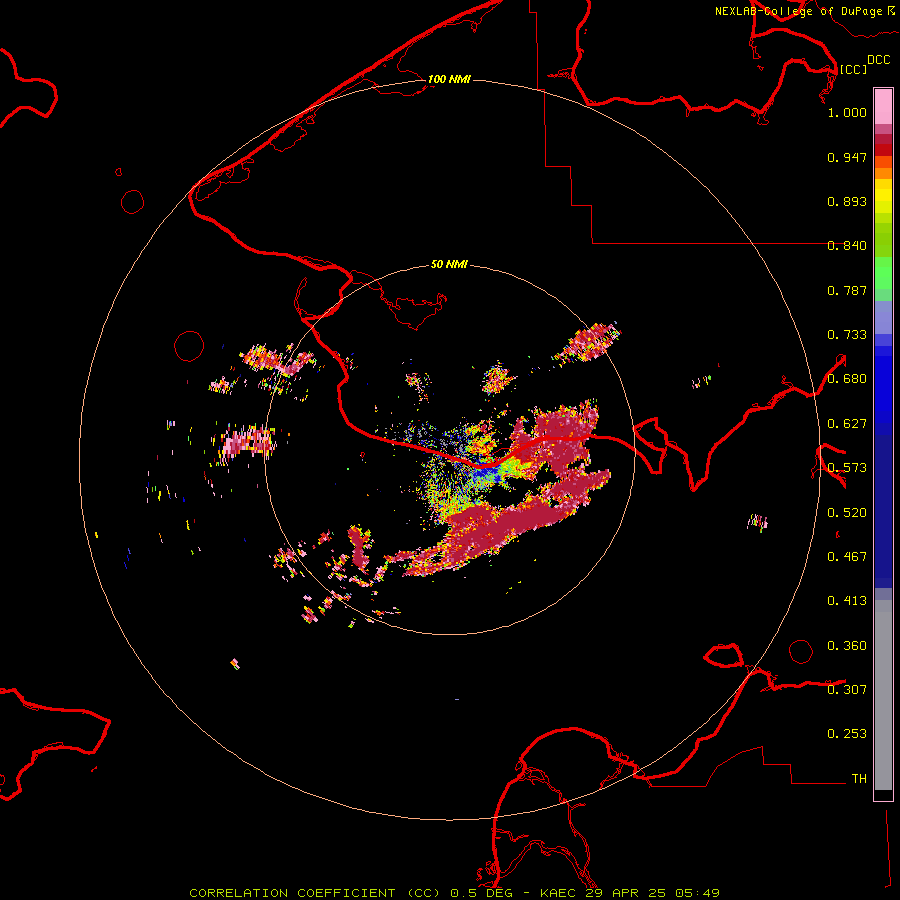Image resolution: width=900 pixels, height=900 pixels.
Task: Select the 0.893 scale value
Action: 847,201
